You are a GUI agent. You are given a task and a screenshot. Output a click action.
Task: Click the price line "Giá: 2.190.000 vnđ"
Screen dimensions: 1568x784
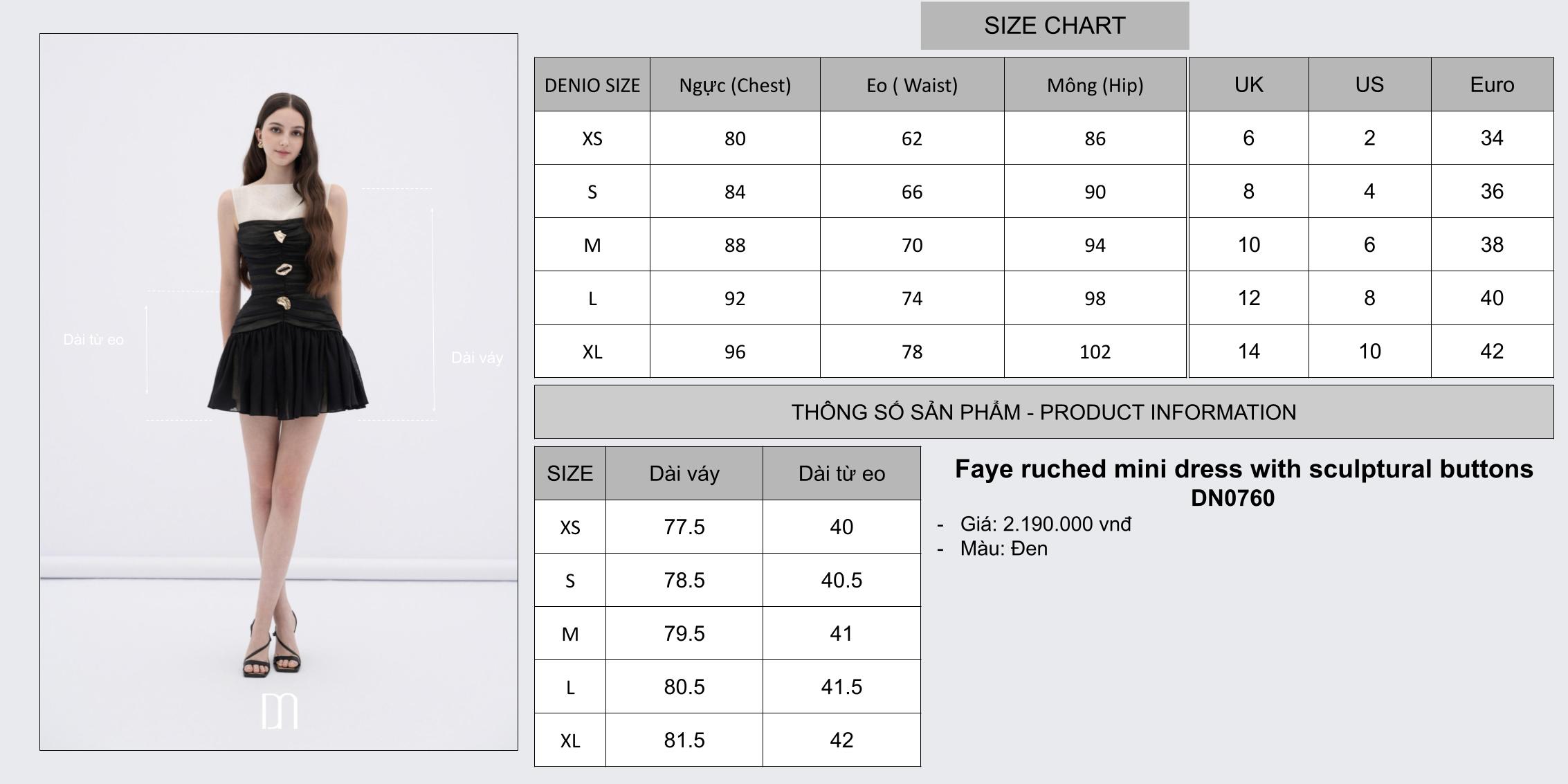point(1045,525)
